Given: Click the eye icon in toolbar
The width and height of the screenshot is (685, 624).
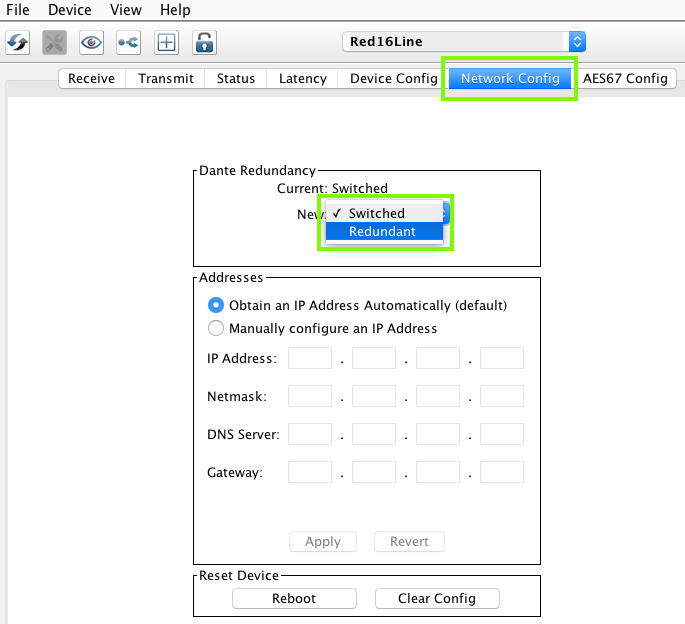Looking at the screenshot, I should (x=92, y=42).
